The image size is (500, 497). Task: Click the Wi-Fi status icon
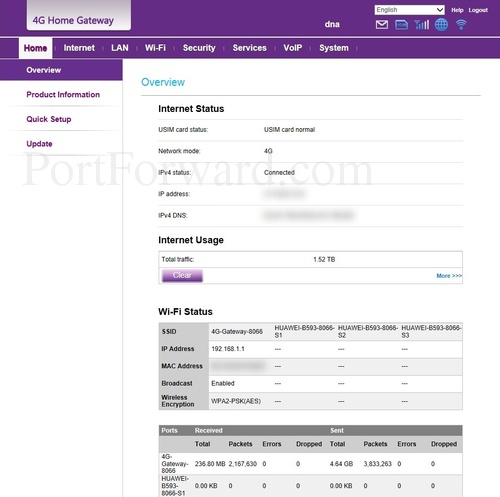pos(461,24)
